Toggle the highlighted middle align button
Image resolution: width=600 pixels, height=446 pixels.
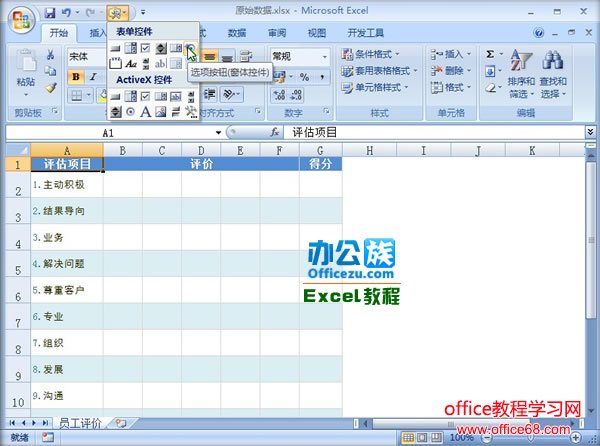click(x=209, y=57)
